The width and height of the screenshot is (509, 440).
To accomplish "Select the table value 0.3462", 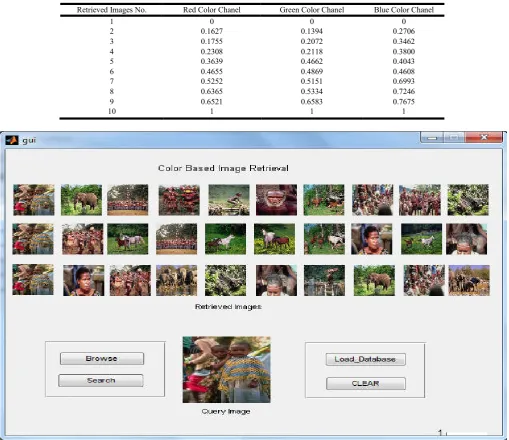I will (x=404, y=41).
